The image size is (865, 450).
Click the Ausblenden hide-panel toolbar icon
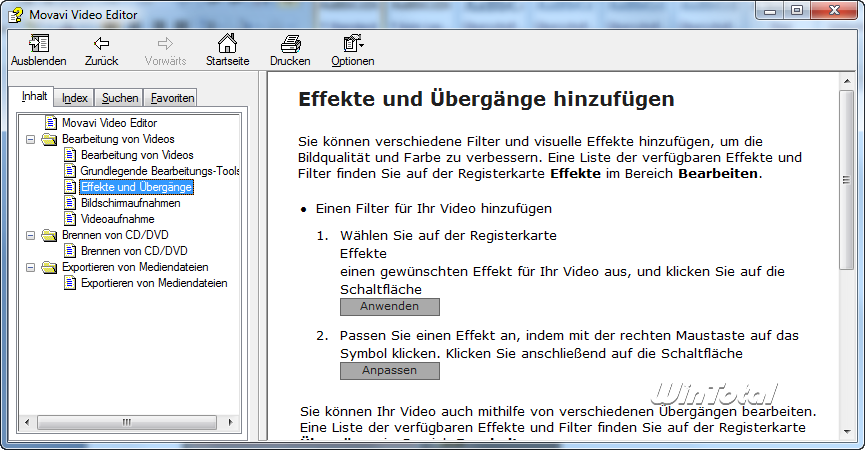click(39, 44)
